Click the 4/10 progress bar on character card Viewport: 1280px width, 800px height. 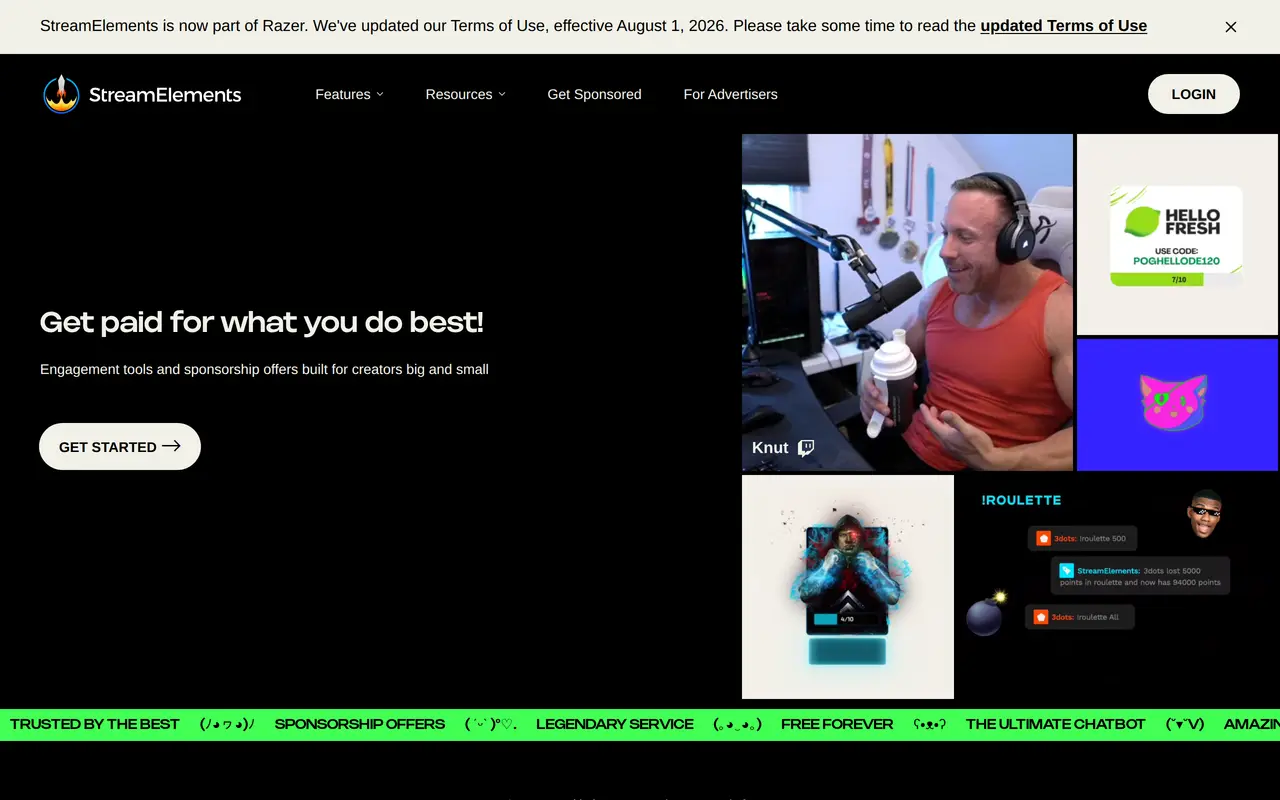pos(847,619)
